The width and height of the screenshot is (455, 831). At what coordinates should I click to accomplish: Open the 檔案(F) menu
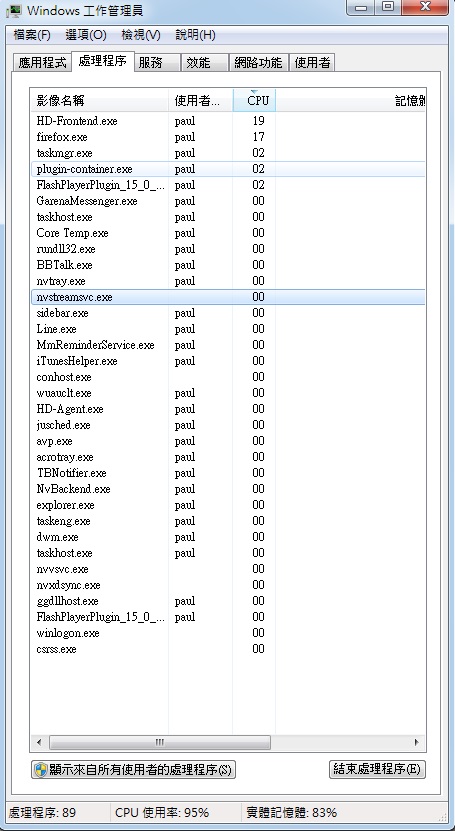[32, 36]
